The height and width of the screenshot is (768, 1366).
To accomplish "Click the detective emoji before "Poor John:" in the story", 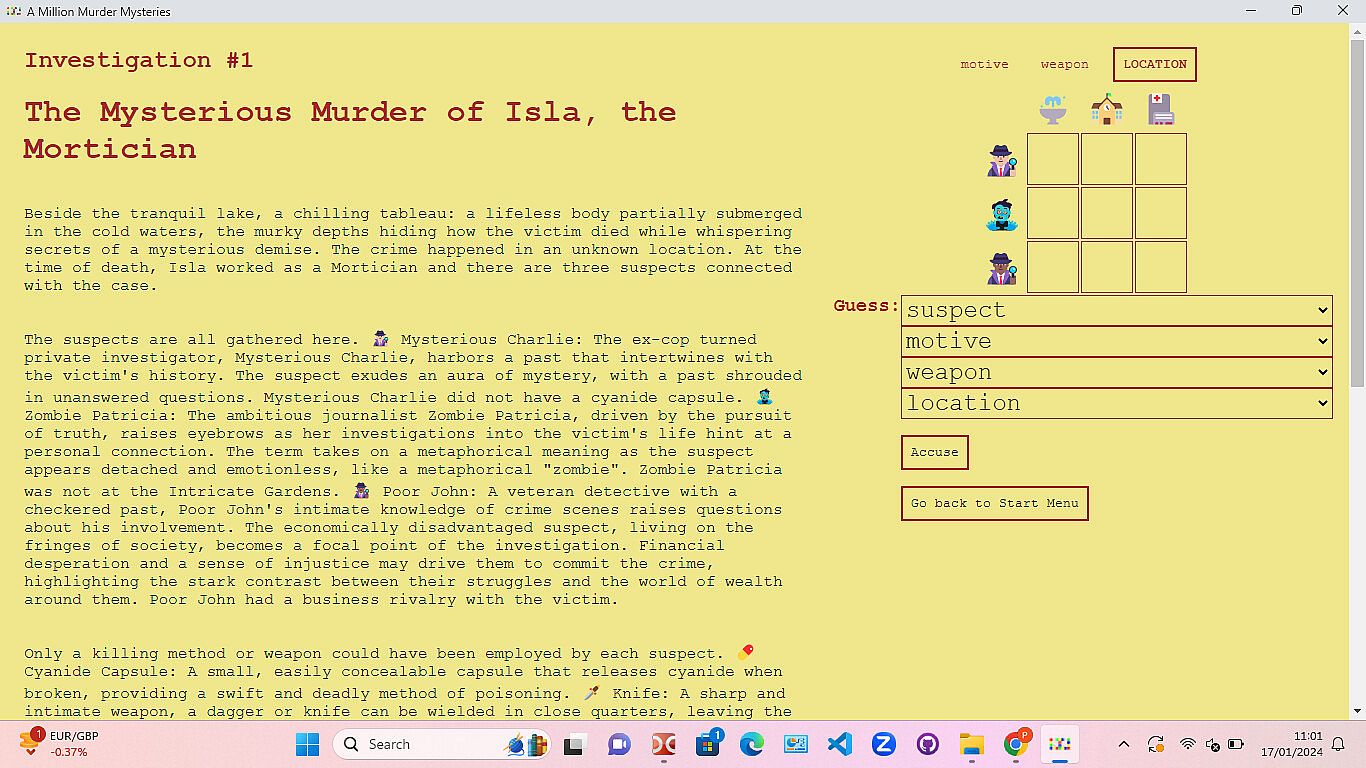I will [362, 491].
